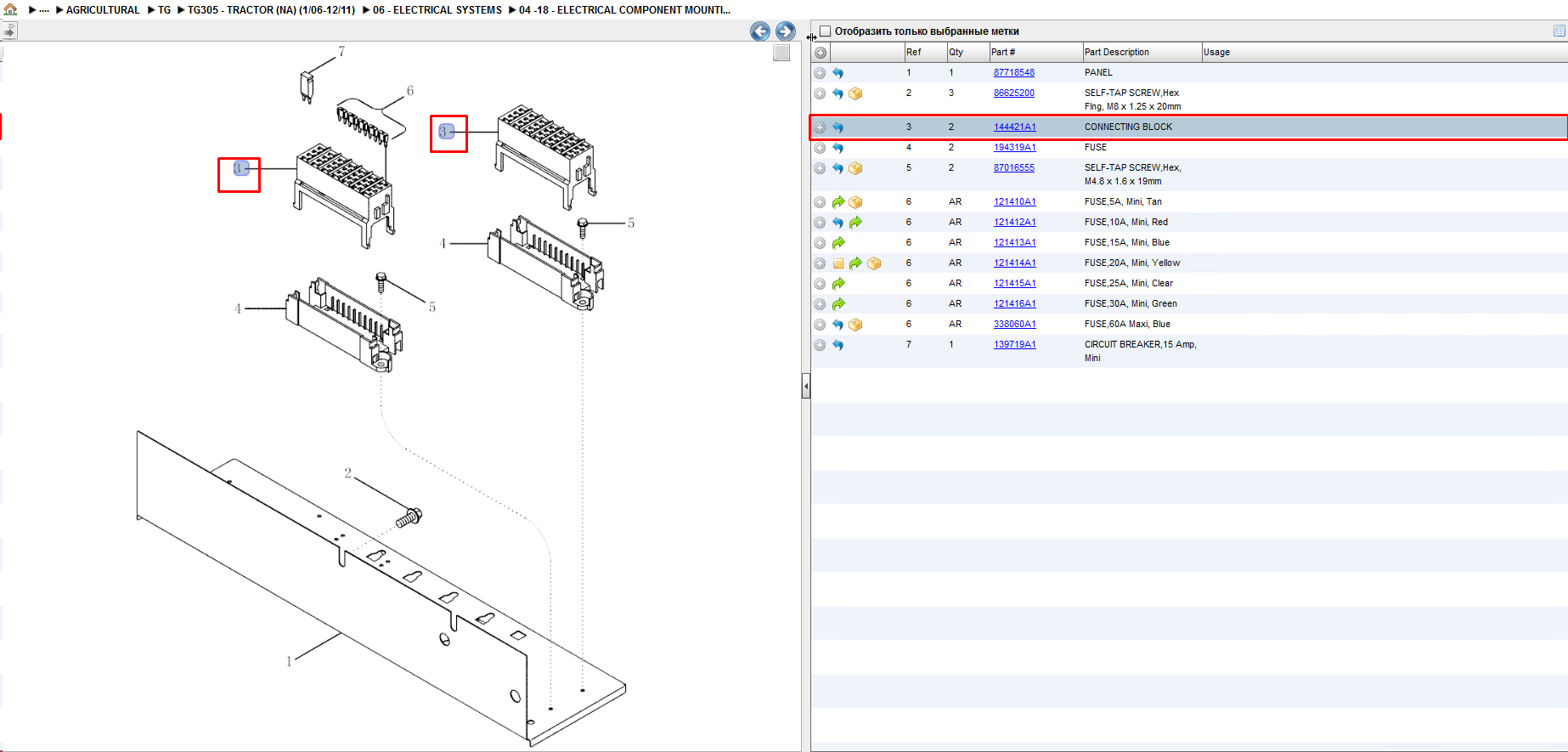Click the blue arrow icon for part 86625200
1568x752 pixels.
coord(838,93)
